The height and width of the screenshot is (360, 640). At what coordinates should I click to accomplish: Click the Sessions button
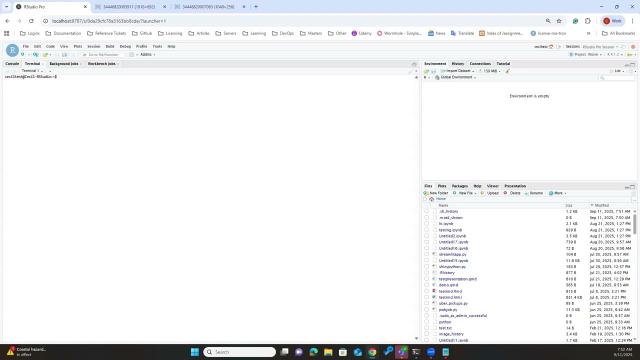(x=572, y=47)
